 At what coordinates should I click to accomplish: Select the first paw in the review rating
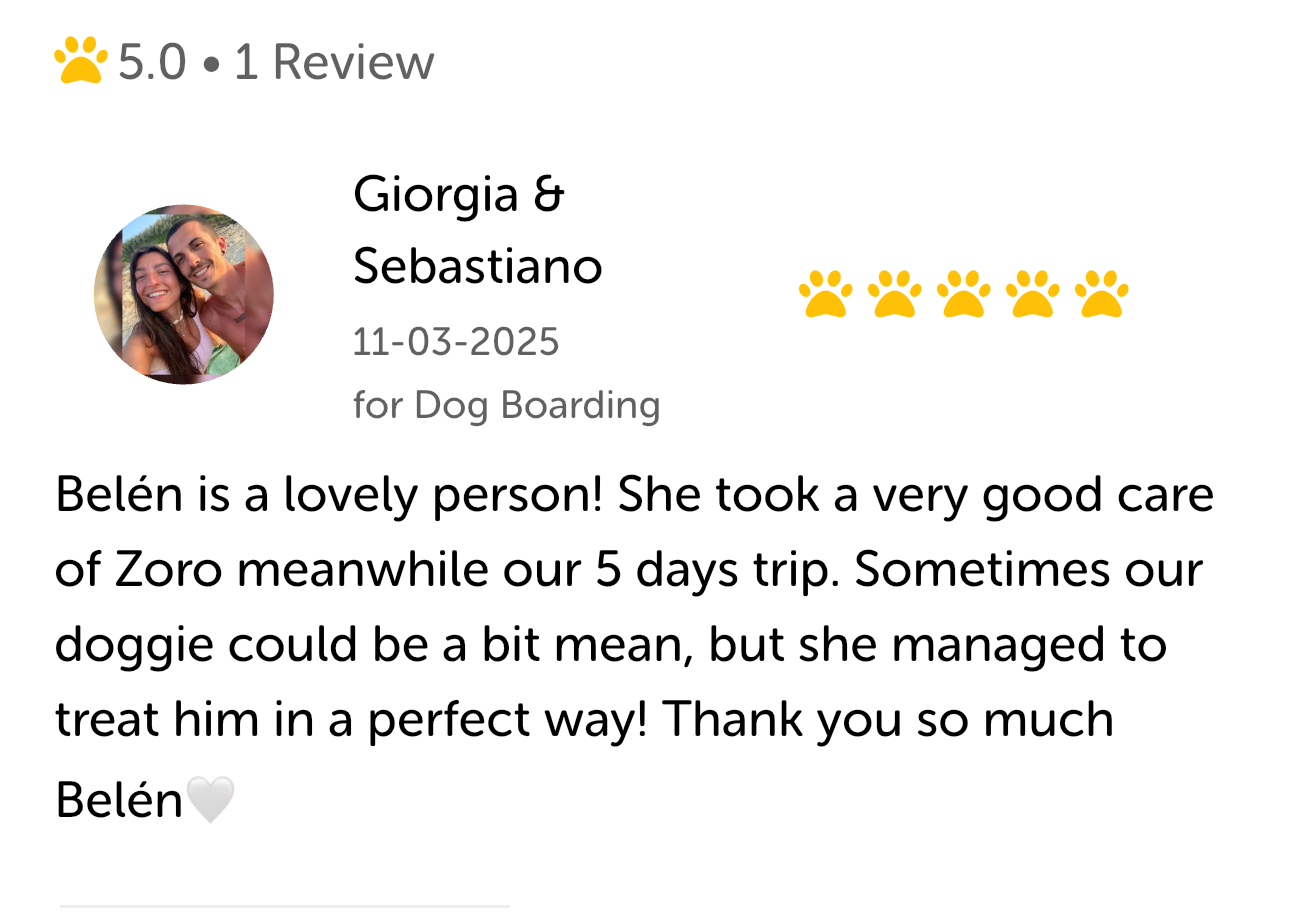826,294
